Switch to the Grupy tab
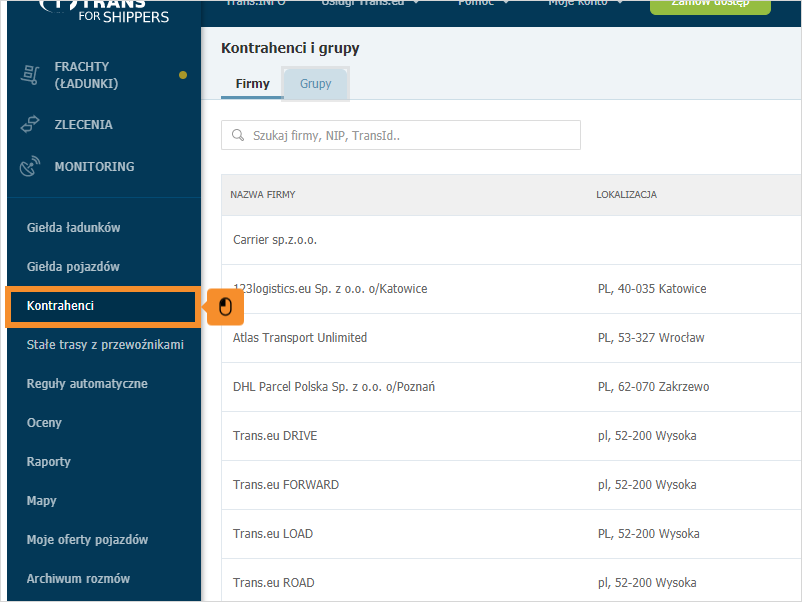 pyautogui.click(x=315, y=83)
